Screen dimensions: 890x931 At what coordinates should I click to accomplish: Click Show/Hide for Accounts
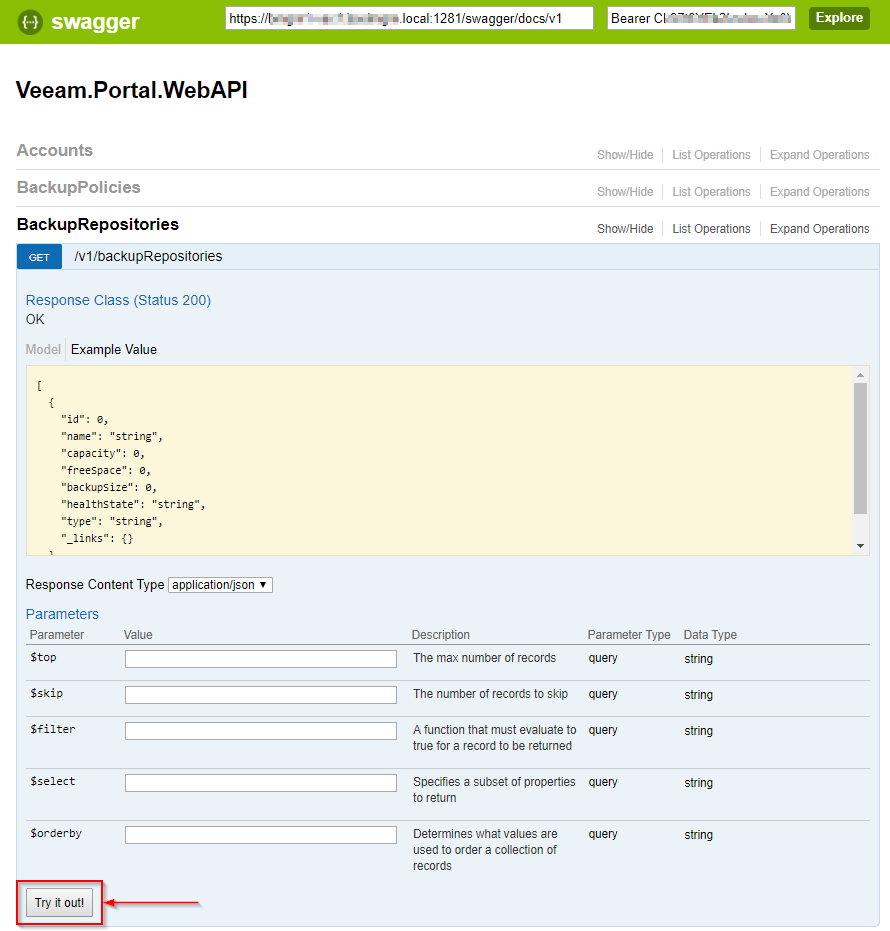click(x=625, y=155)
